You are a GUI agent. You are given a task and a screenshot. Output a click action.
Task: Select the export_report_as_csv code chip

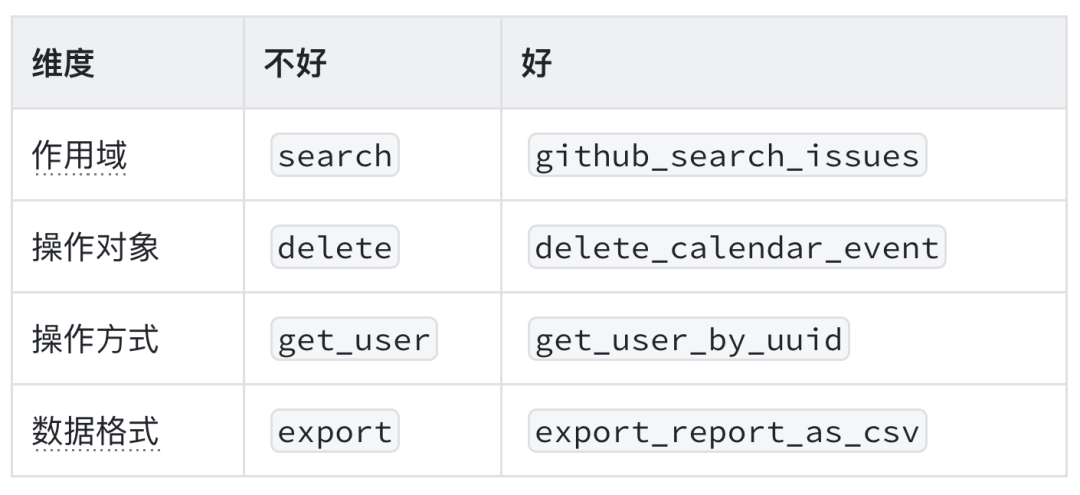click(x=727, y=433)
